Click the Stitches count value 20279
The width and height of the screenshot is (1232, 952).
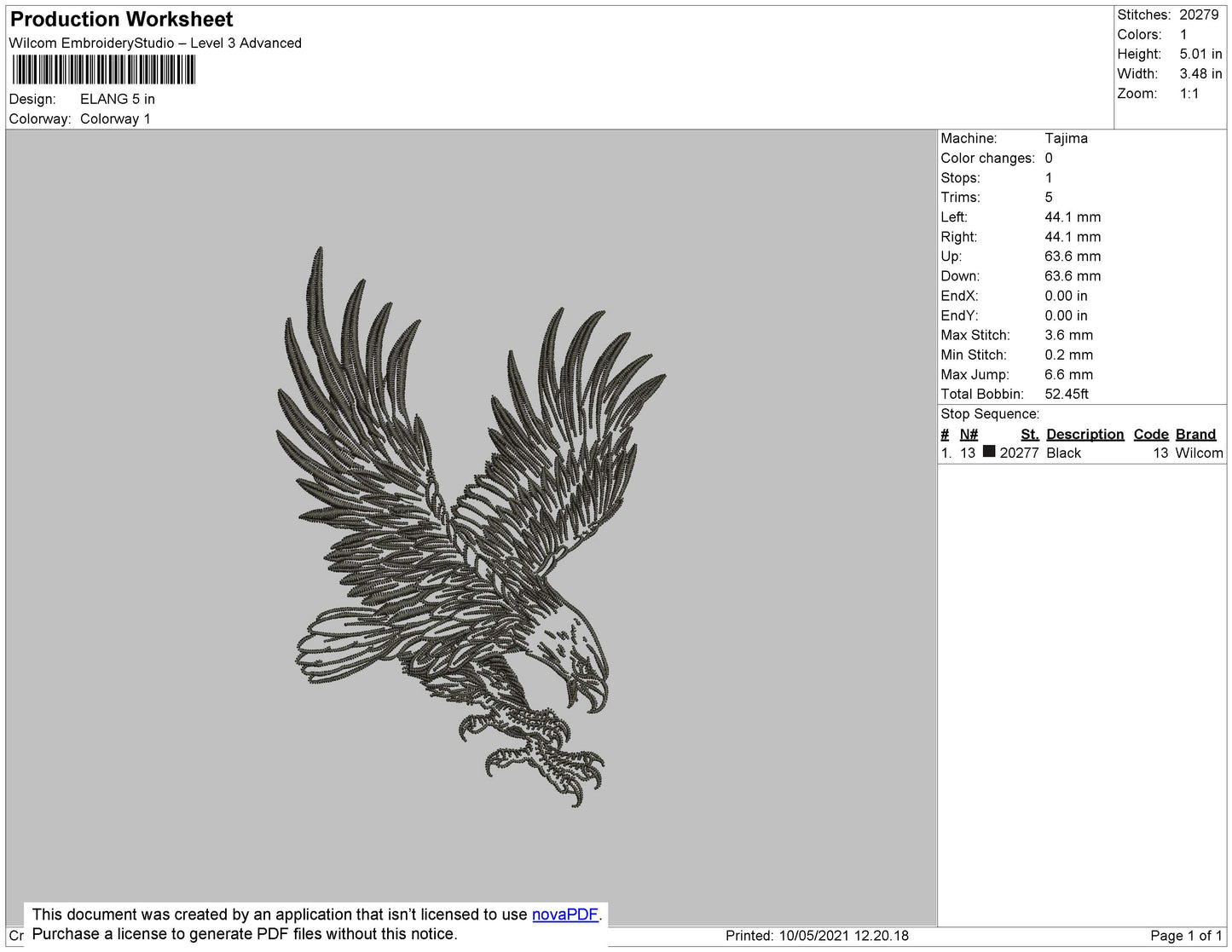tap(1199, 14)
